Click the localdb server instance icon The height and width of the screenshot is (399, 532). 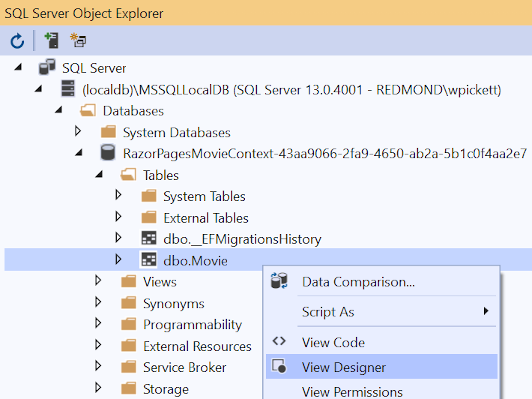(68, 88)
